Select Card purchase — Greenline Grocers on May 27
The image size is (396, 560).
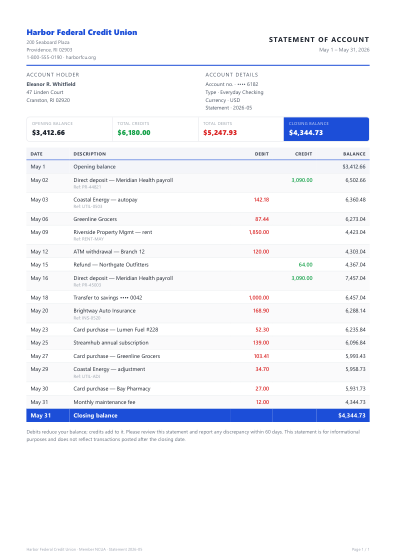point(117,356)
